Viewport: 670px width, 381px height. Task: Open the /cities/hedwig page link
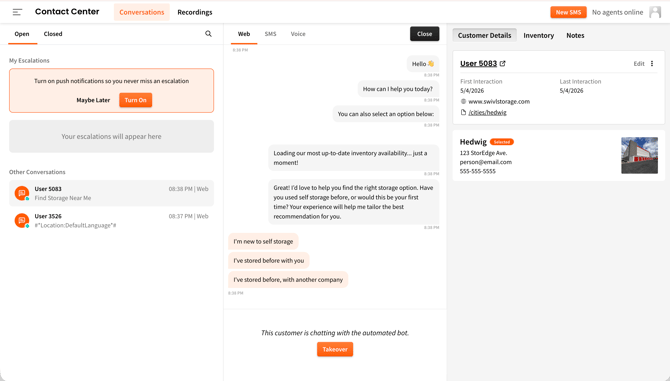488,113
